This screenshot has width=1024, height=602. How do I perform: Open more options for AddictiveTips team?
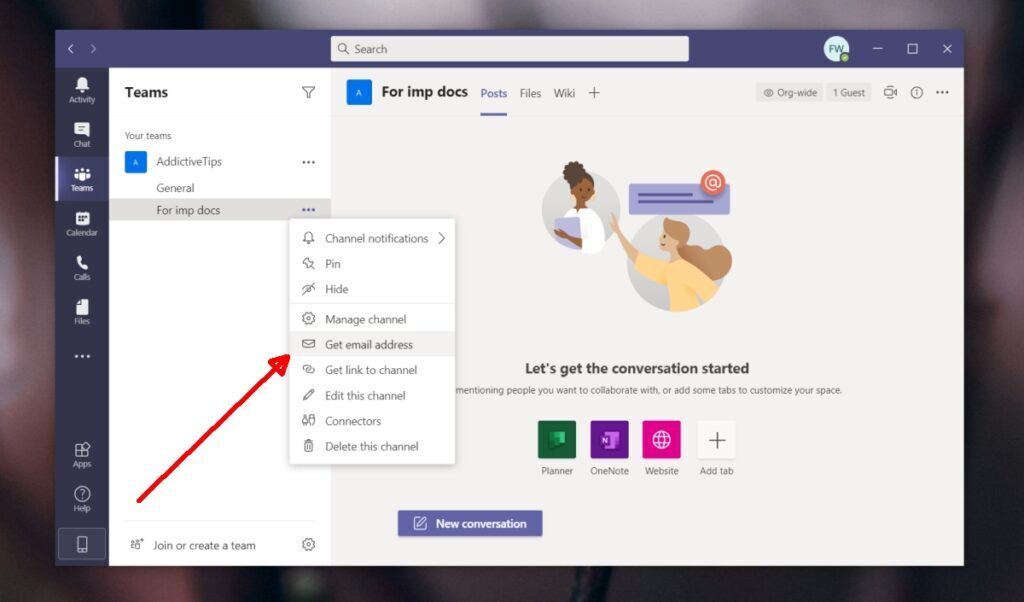click(x=308, y=161)
